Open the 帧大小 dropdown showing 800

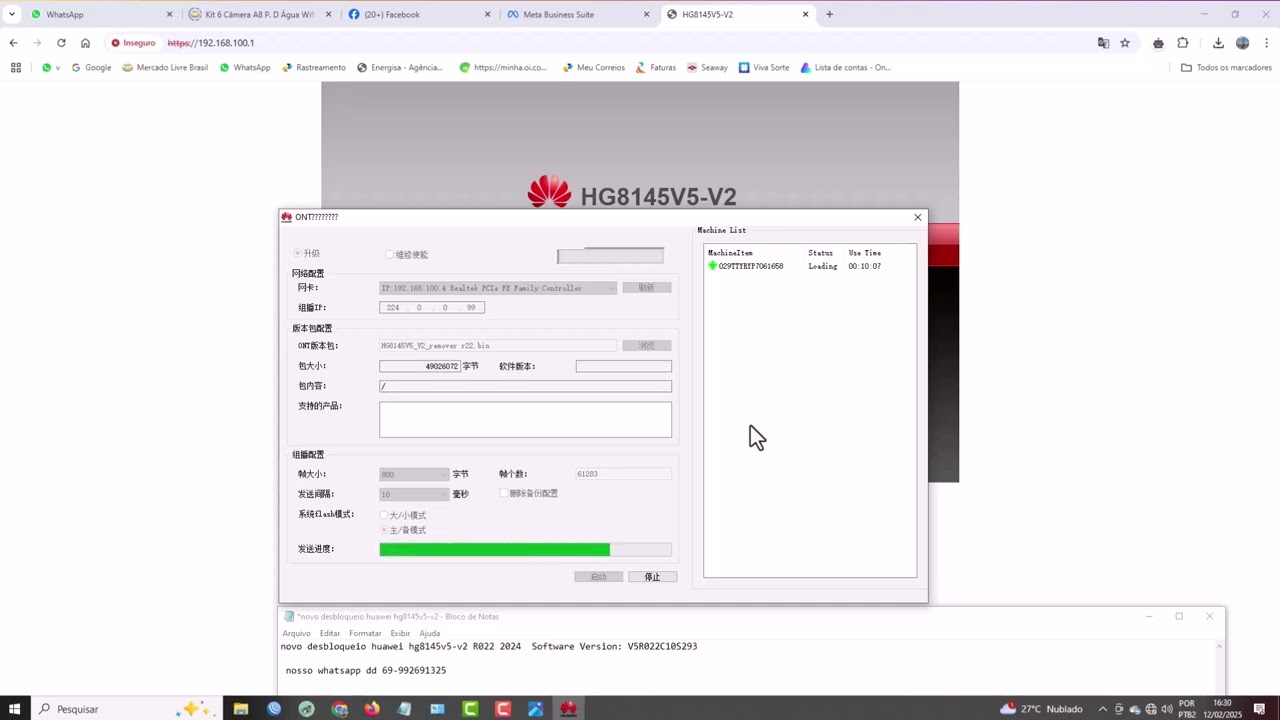(414, 474)
